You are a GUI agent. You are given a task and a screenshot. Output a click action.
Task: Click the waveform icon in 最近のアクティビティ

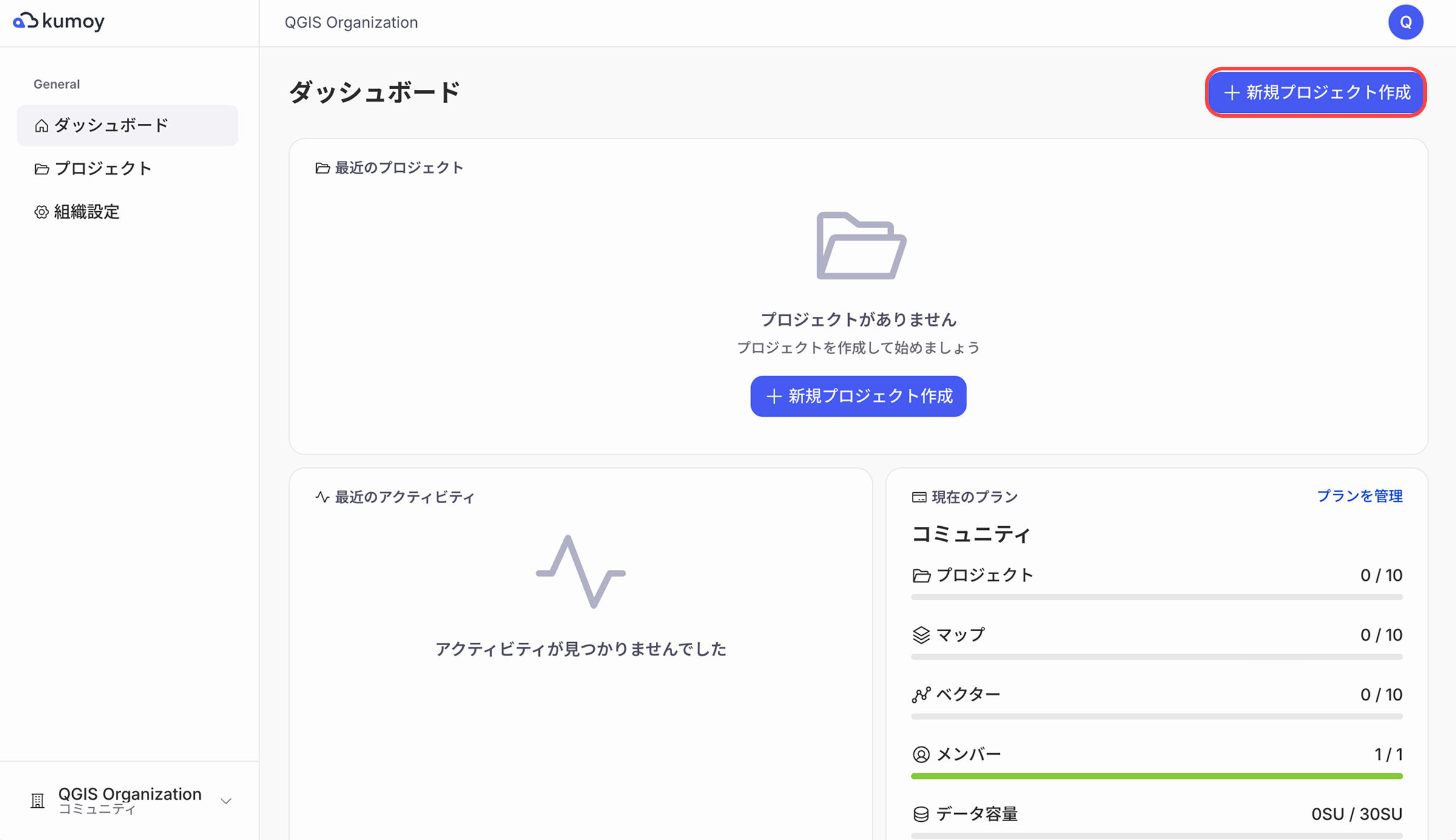pos(322,496)
